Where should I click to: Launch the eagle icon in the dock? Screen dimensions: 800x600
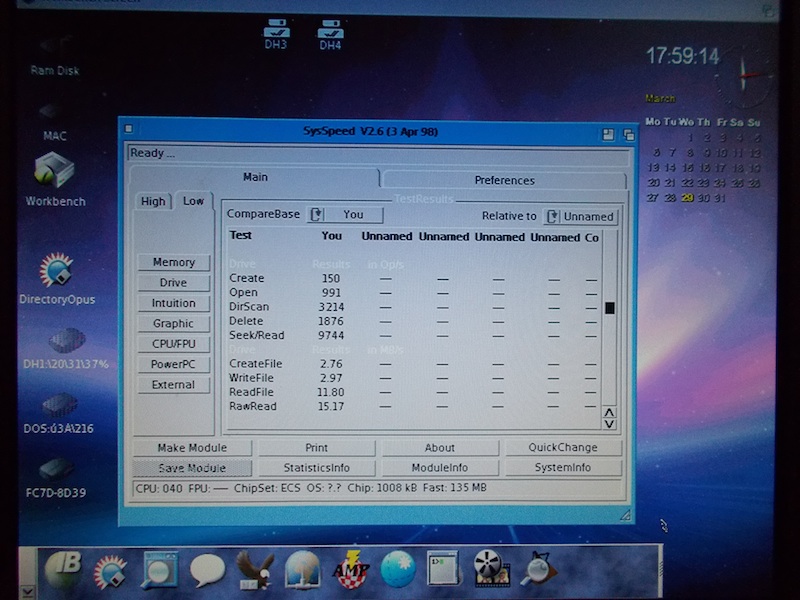coord(254,570)
